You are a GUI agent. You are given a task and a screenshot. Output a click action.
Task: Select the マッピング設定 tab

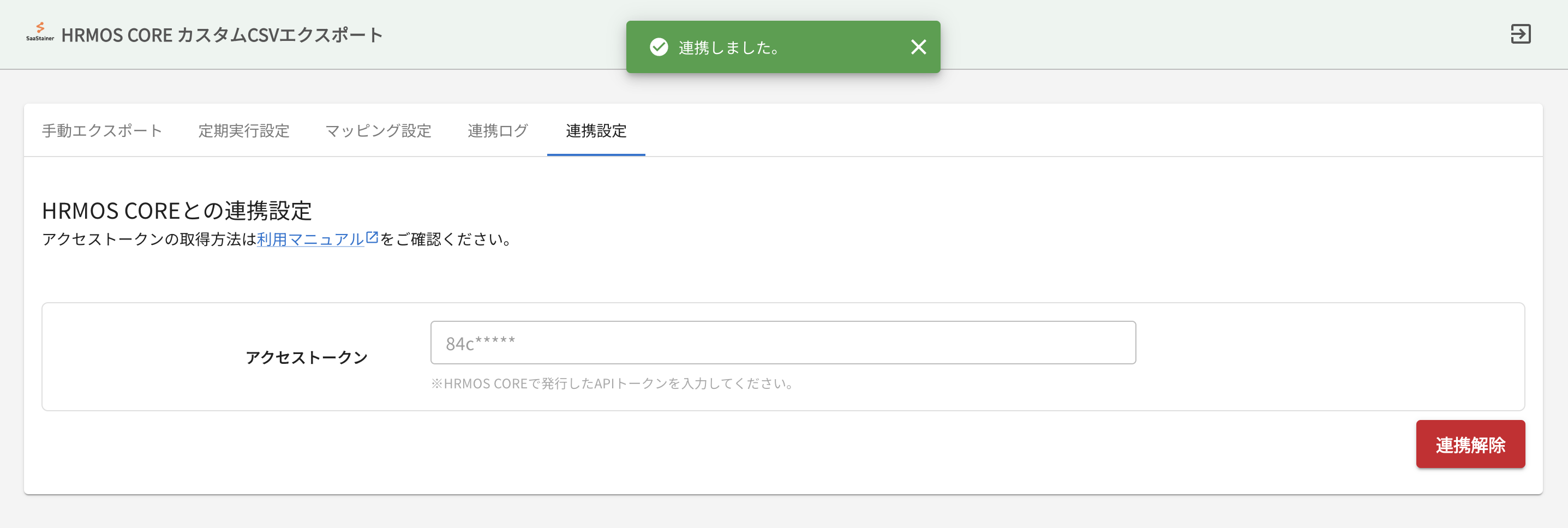coord(378,130)
